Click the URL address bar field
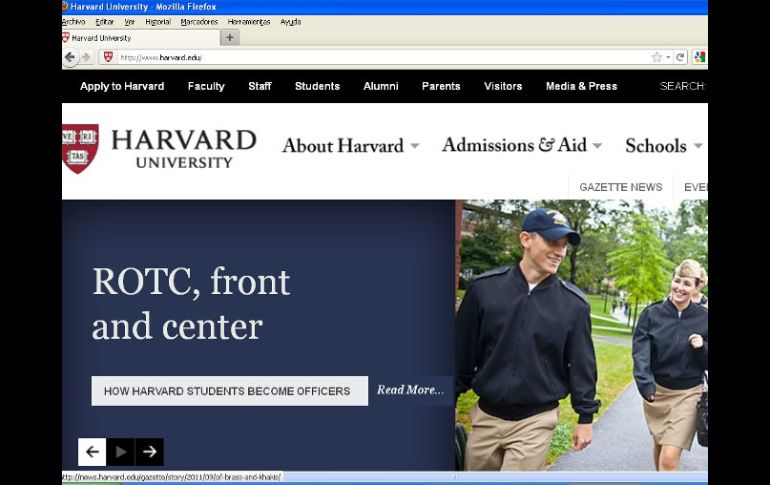The width and height of the screenshot is (770, 485). point(380,57)
